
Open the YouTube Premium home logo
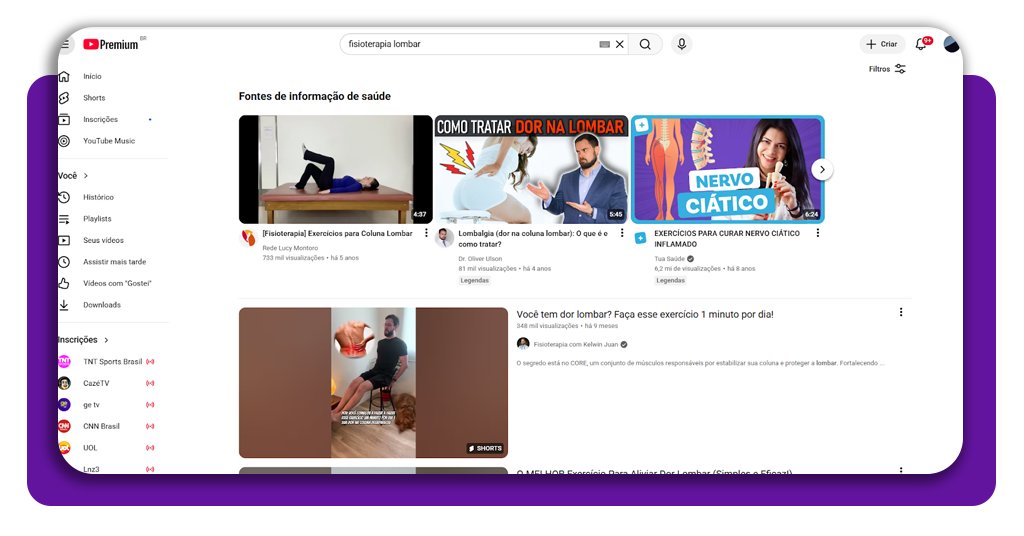(x=111, y=44)
